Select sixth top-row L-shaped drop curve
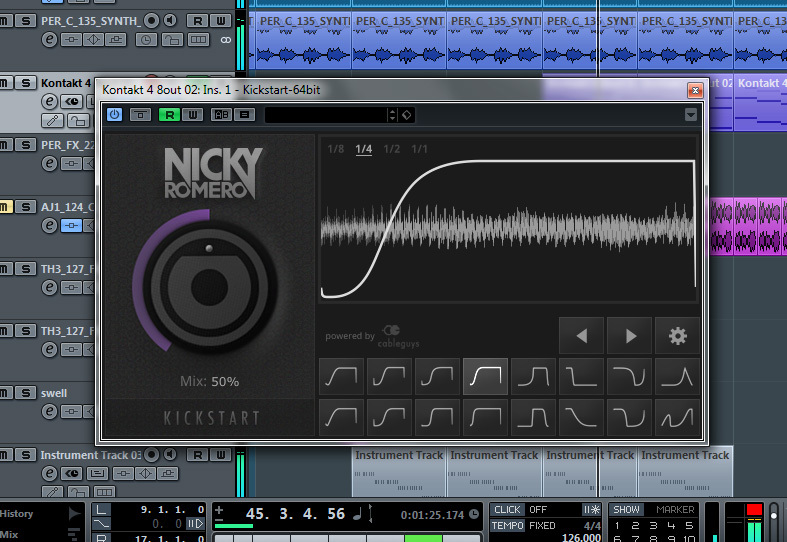 [581, 376]
